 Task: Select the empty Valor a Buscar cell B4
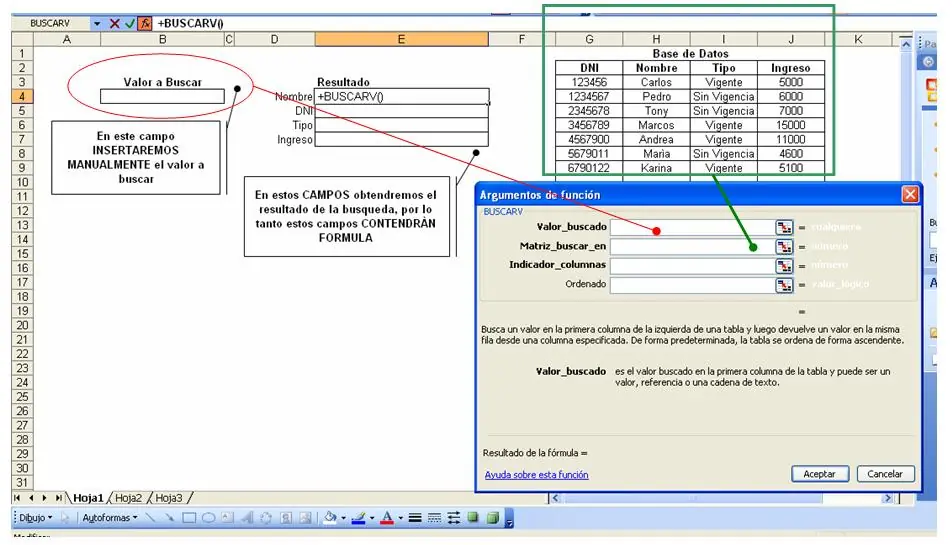click(x=162, y=96)
